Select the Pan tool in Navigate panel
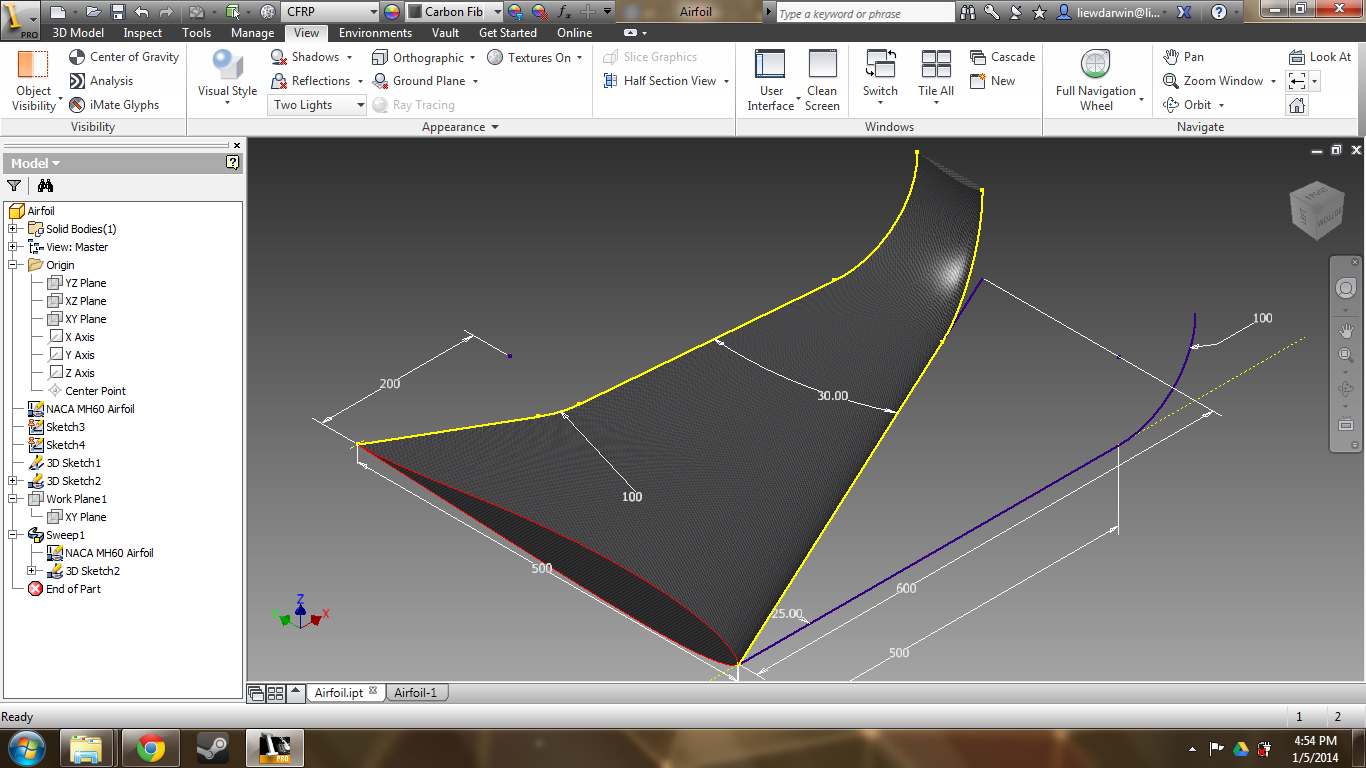 click(x=1183, y=56)
